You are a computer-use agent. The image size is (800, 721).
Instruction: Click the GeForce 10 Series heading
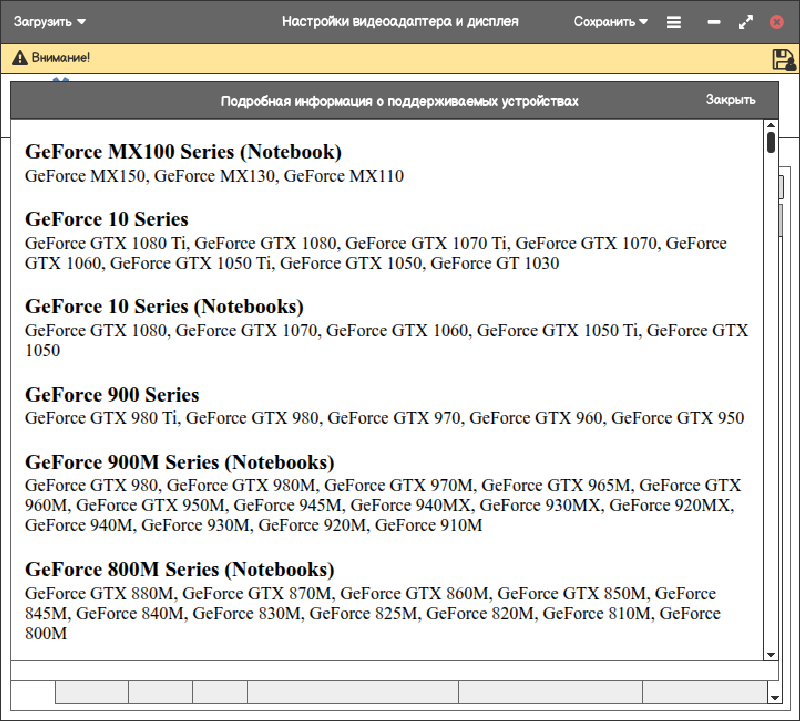point(107,219)
